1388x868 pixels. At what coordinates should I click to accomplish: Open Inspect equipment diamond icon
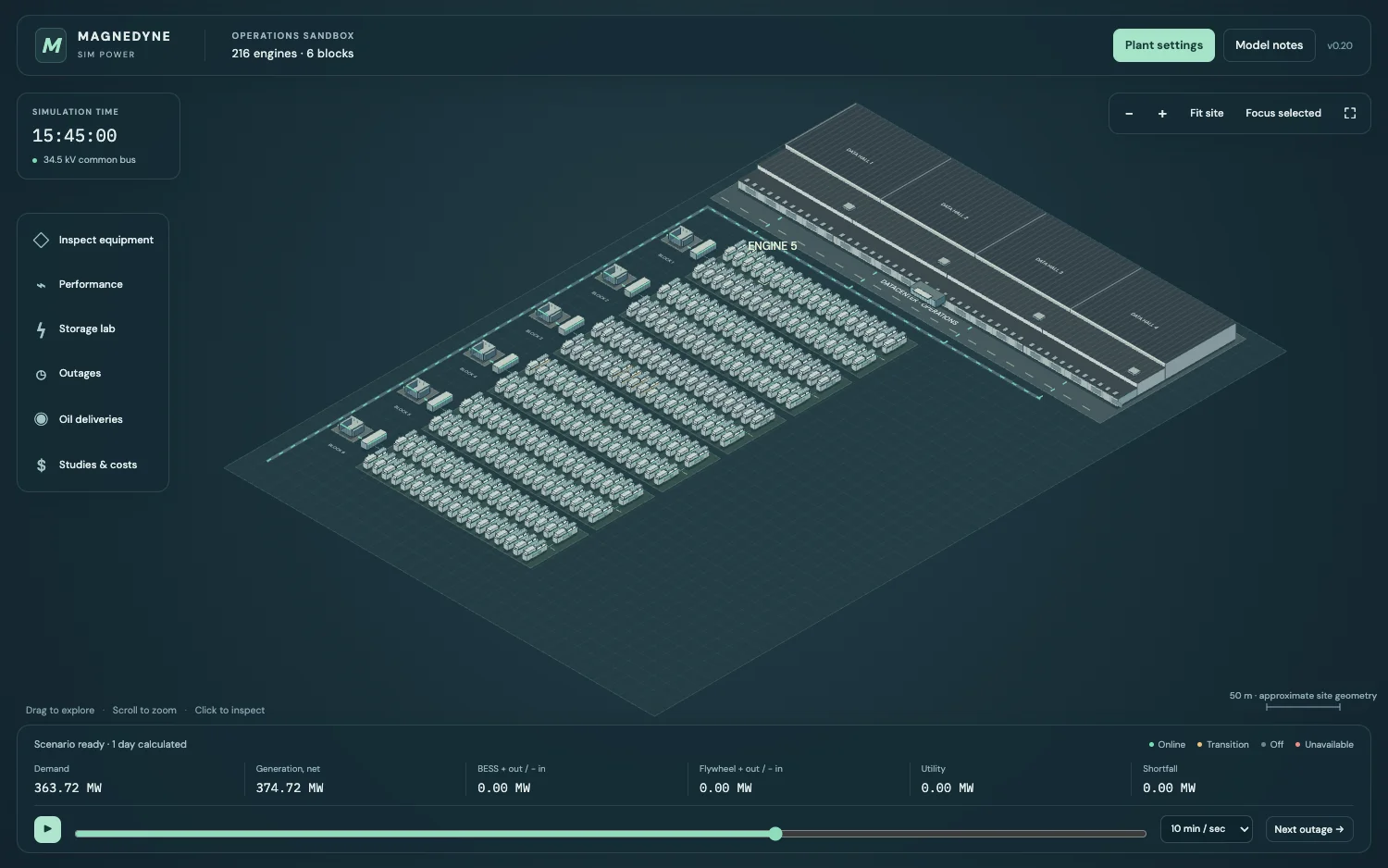tap(41, 241)
